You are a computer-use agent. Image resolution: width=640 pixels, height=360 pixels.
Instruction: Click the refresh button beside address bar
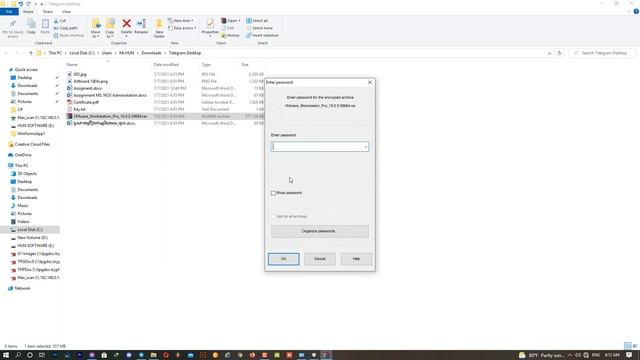click(x=560, y=53)
